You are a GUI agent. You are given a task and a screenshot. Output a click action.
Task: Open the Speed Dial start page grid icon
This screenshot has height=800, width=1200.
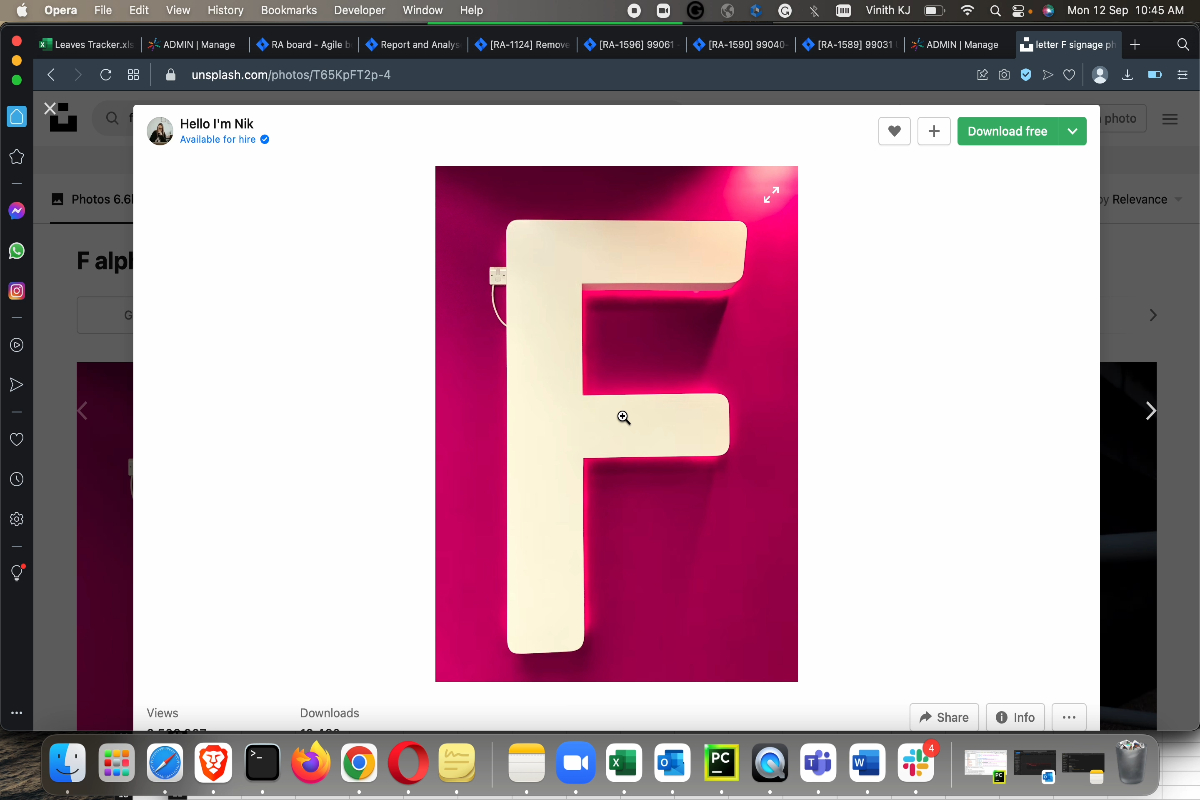tap(134, 75)
